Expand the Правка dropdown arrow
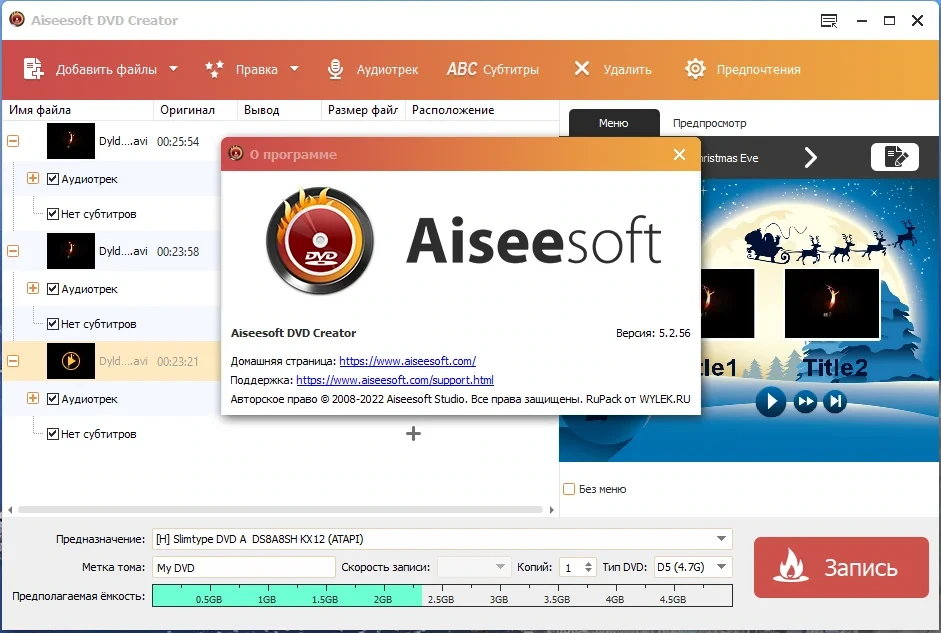This screenshot has width=941, height=633. (x=295, y=69)
